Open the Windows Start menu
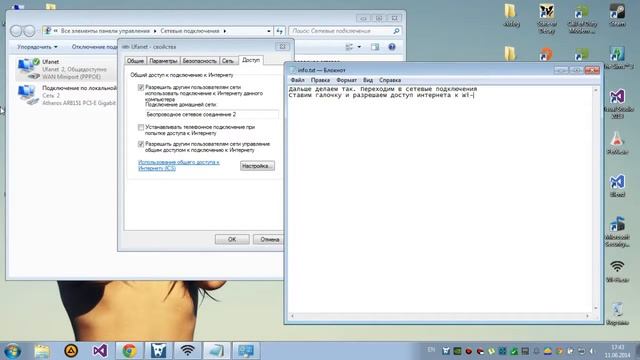This screenshot has width=640, height=360. (12, 351)
